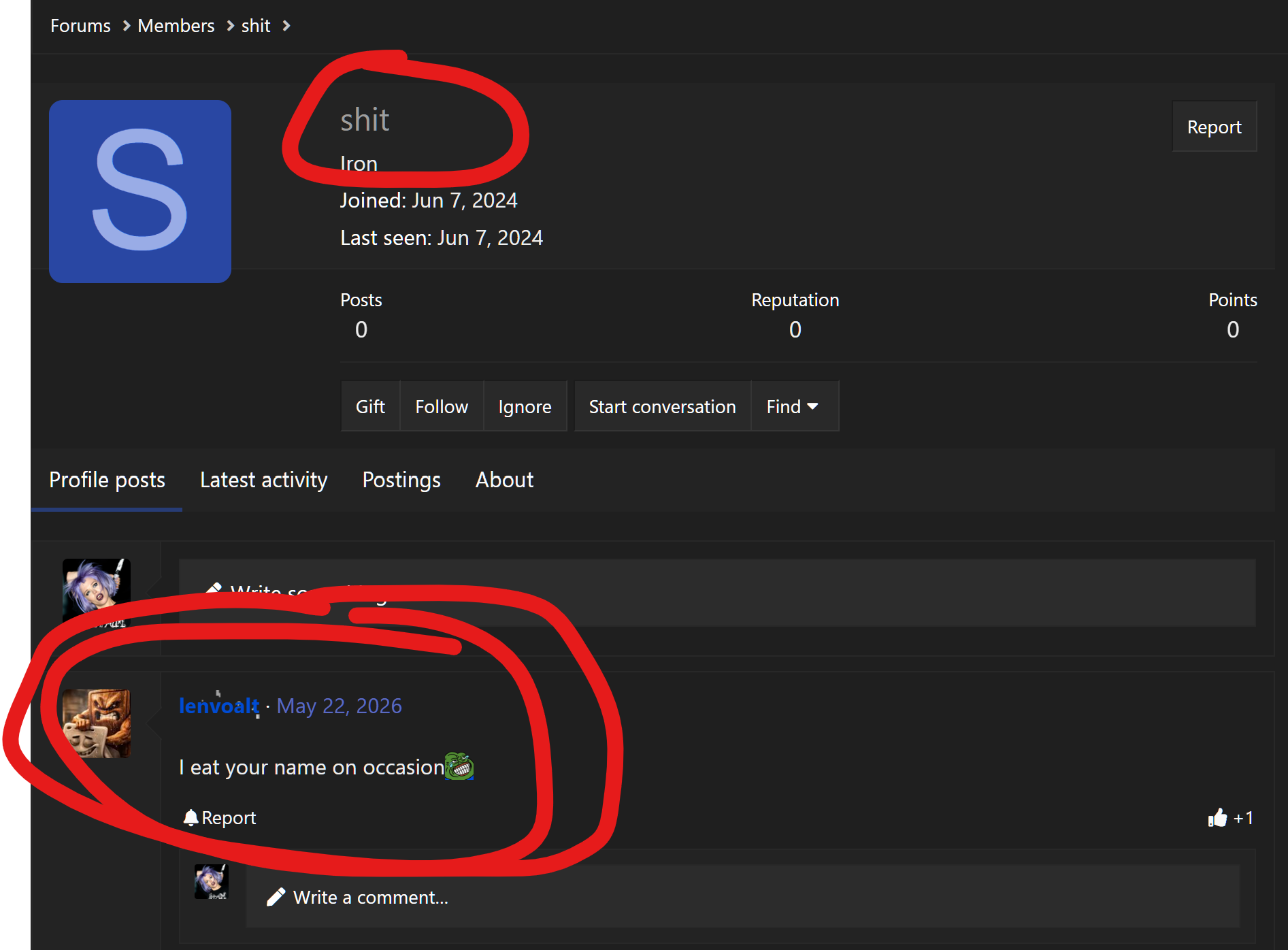1288x950 pixels.
Task: Focus the write something profile post field
Action: click(716, 593)
